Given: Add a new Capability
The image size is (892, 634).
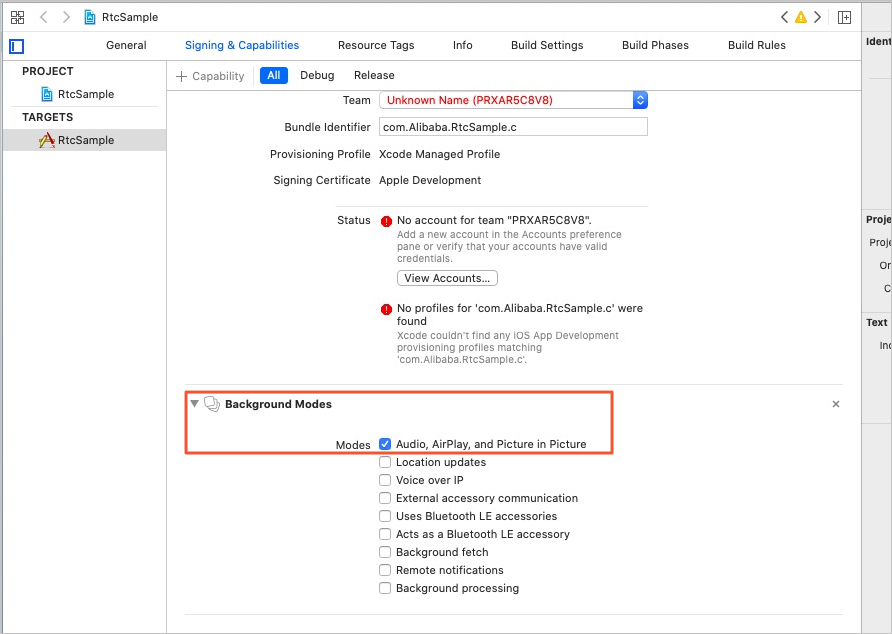Looking at the screenshot, I should [210, 76].
